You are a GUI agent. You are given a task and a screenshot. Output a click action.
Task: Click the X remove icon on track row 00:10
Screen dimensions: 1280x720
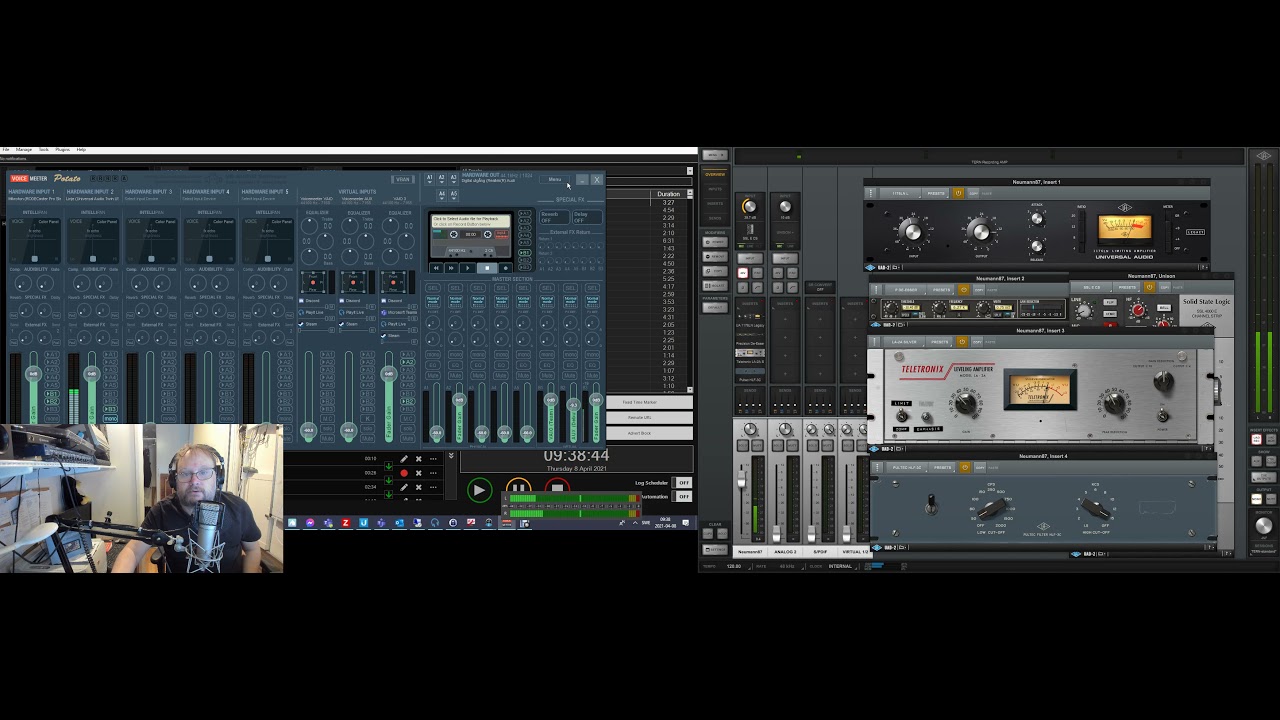point(419,459)
